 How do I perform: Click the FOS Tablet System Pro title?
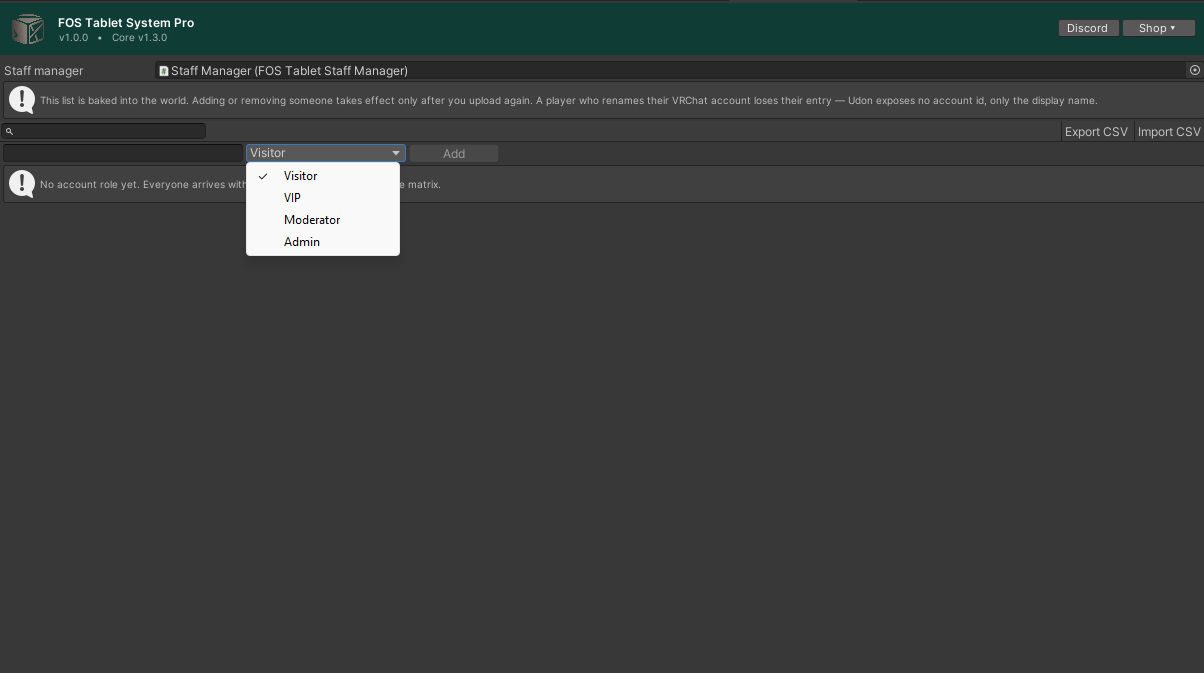(x=126, y=22)
